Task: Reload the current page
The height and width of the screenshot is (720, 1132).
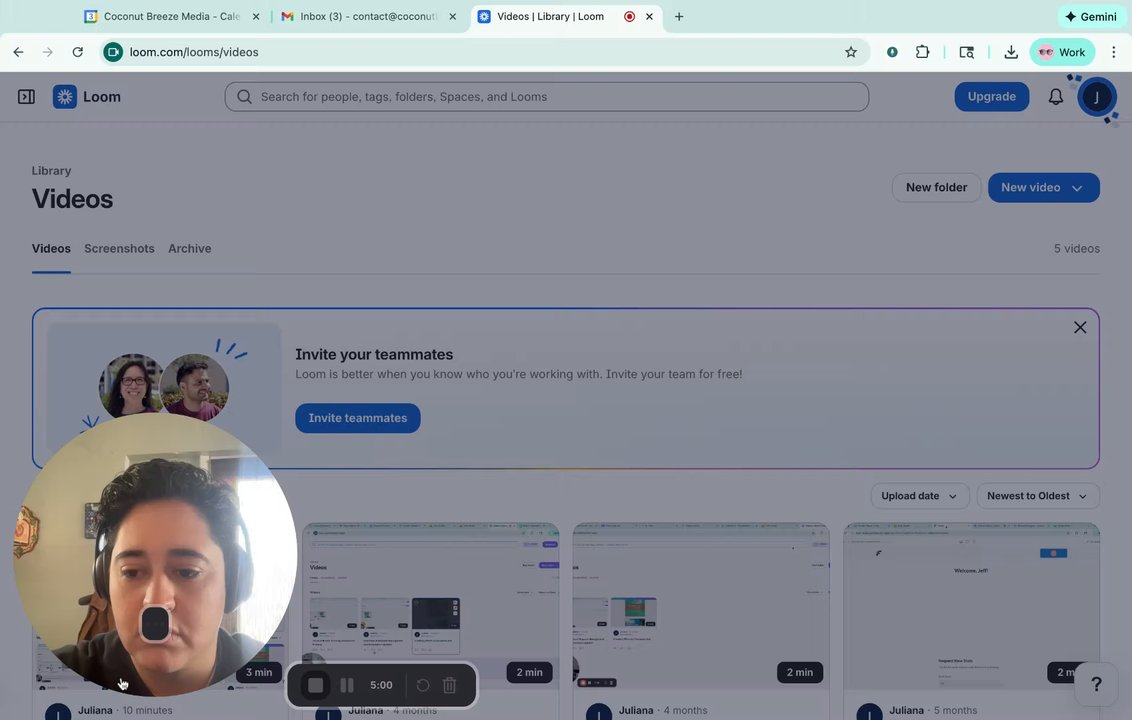Action: pyautogui.click(x=77, y=52)
